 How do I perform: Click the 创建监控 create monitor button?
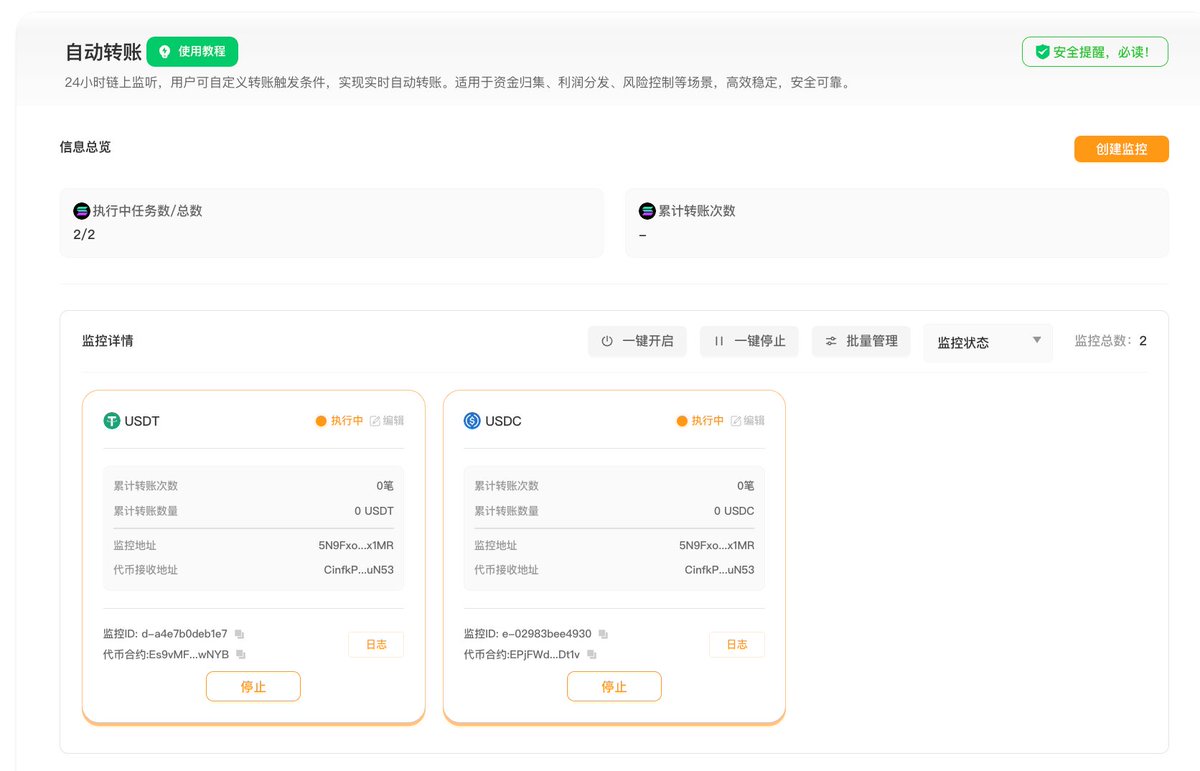[1121, 149]
